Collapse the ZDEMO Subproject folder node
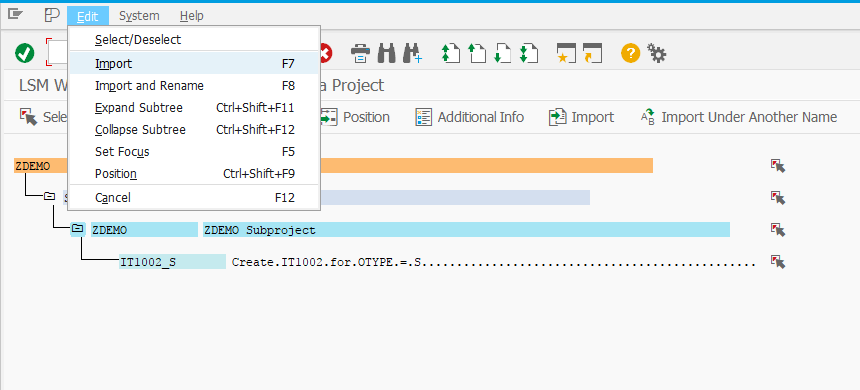The image size is (860, 390). point(78,229)
